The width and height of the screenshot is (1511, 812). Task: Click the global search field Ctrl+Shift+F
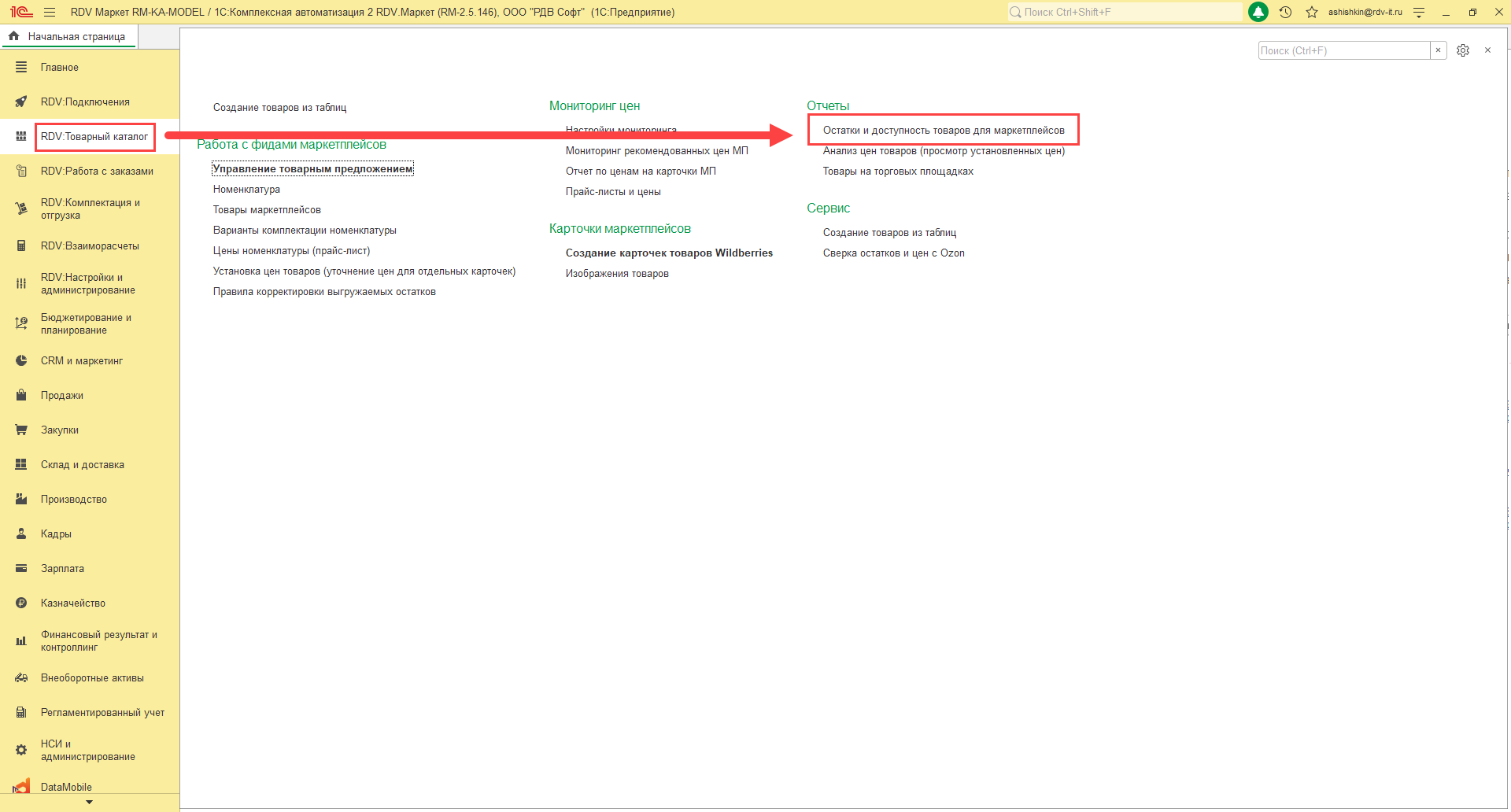pyautogui.click(x=1125, y=12)
